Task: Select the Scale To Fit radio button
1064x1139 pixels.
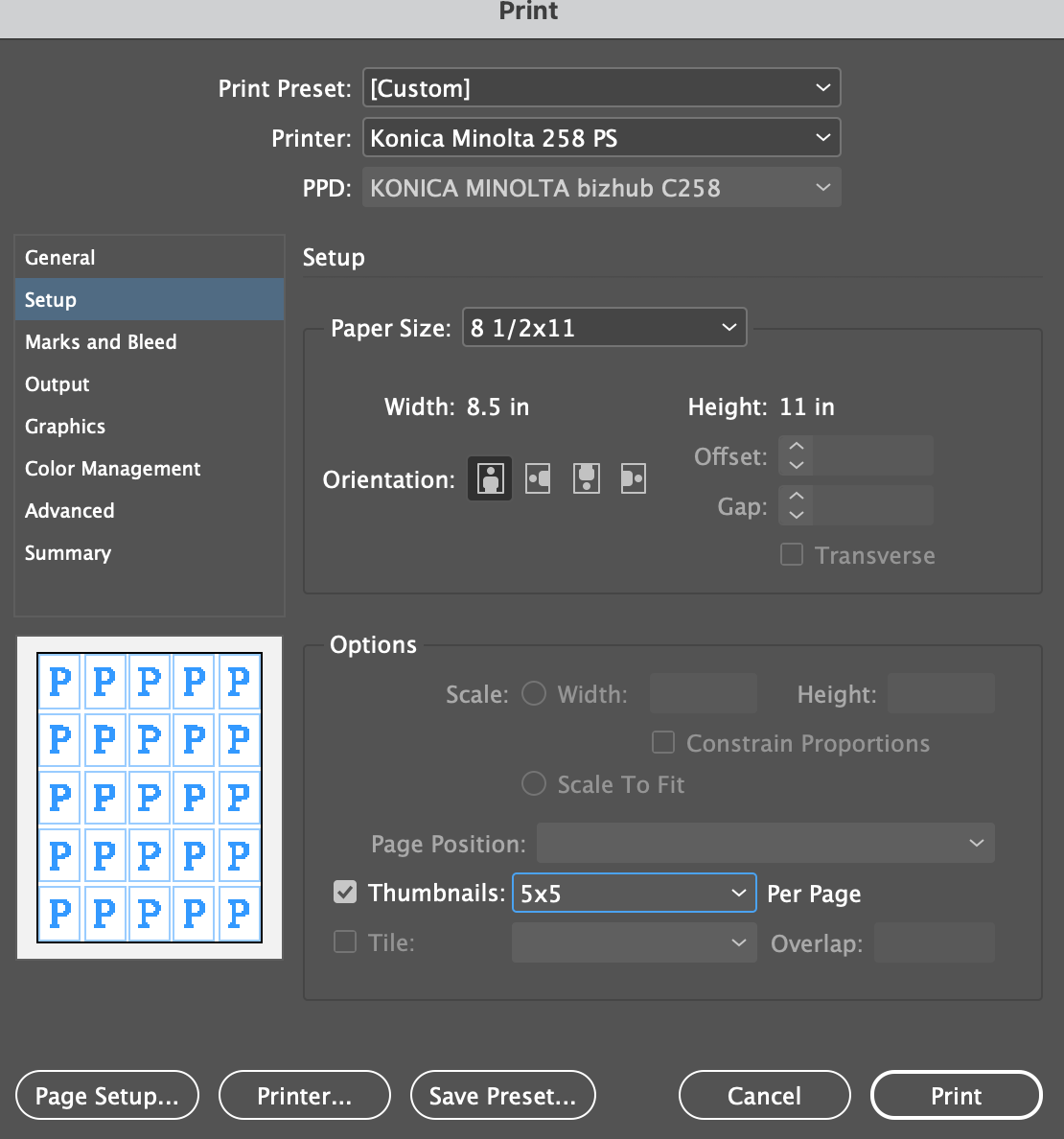Action: [x=534, y=783]
